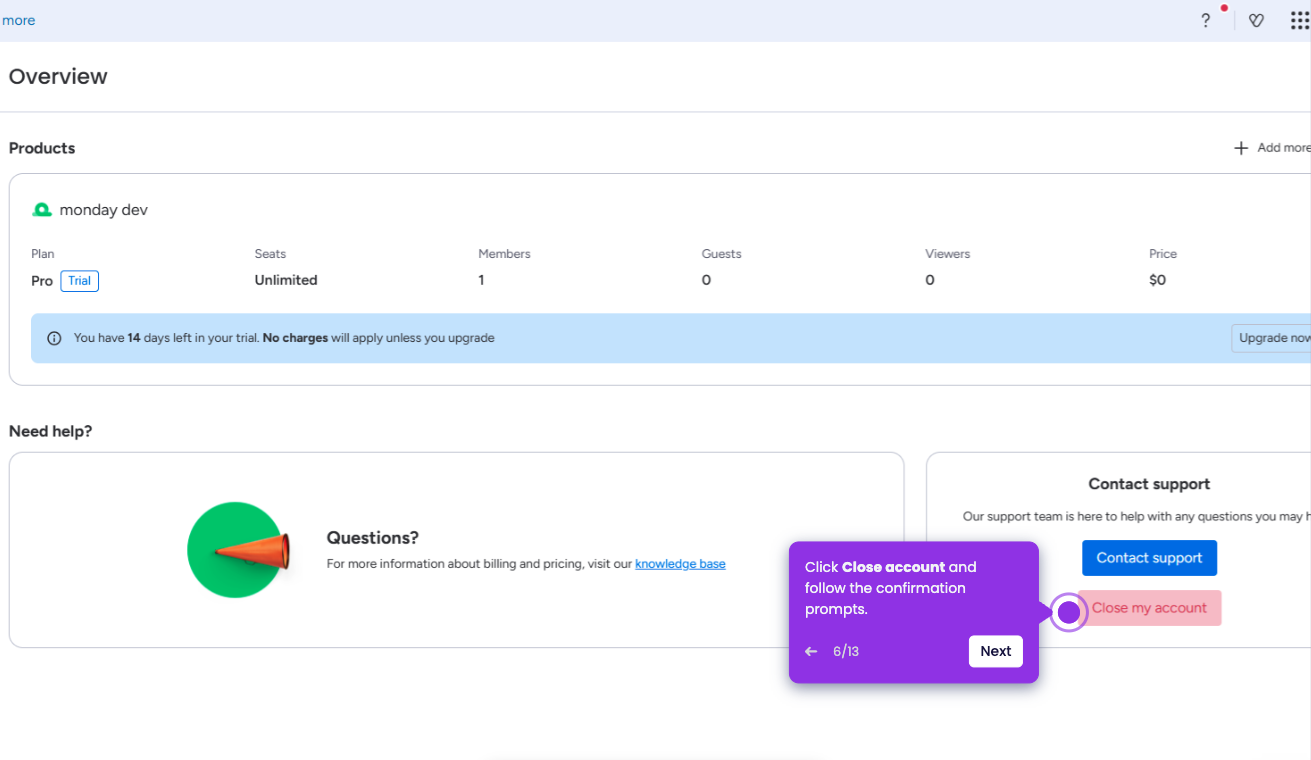Click Next in the tutorial tooltip
1311x760 pixels.
point(996,651)
